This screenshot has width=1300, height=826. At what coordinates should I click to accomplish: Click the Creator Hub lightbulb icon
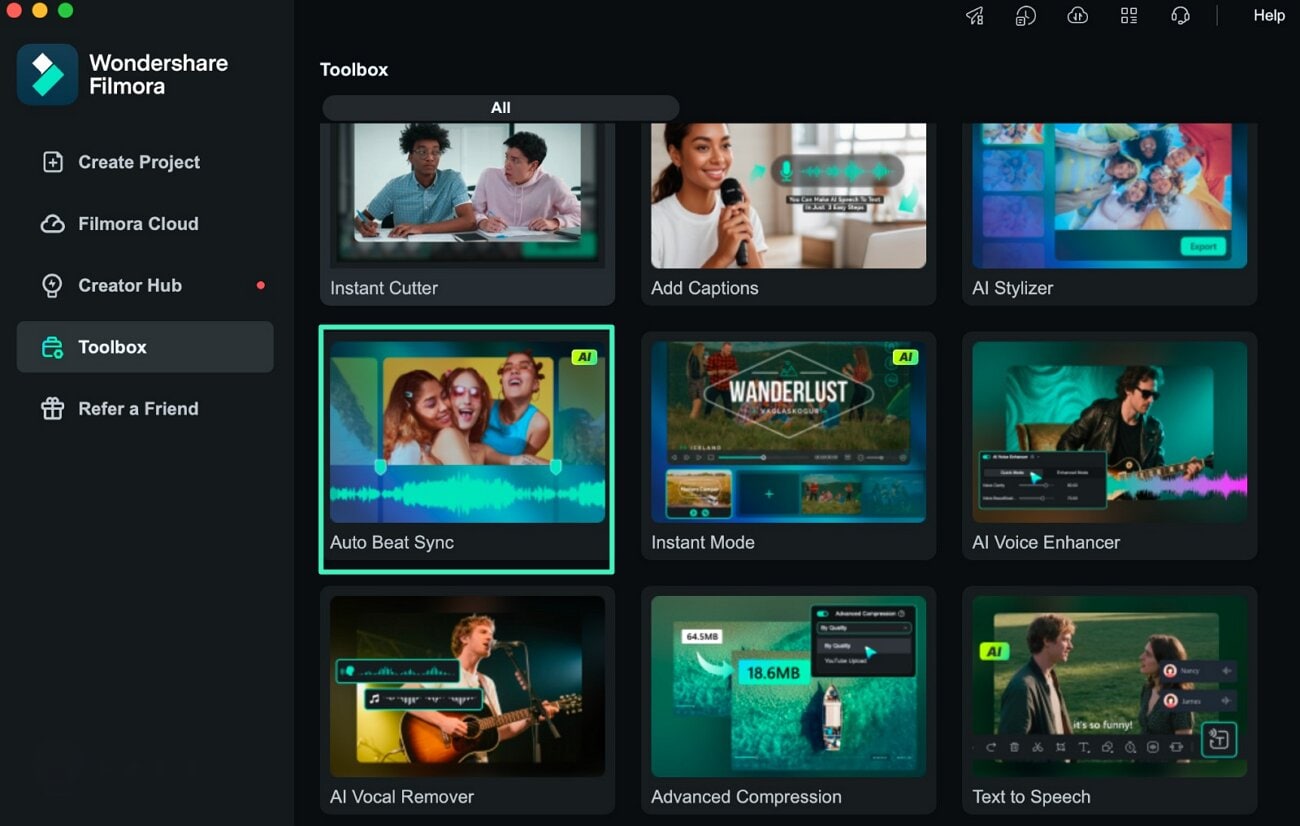point(52,286)
